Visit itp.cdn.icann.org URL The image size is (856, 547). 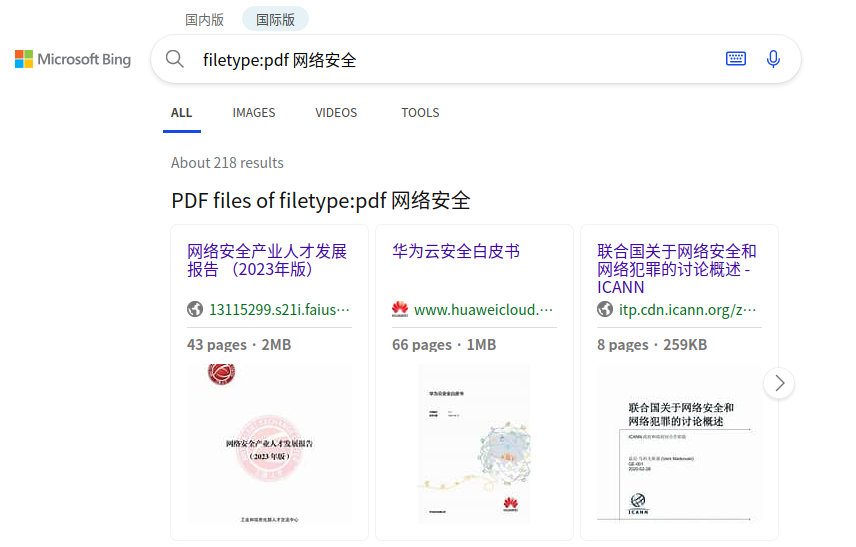[688, 310]
